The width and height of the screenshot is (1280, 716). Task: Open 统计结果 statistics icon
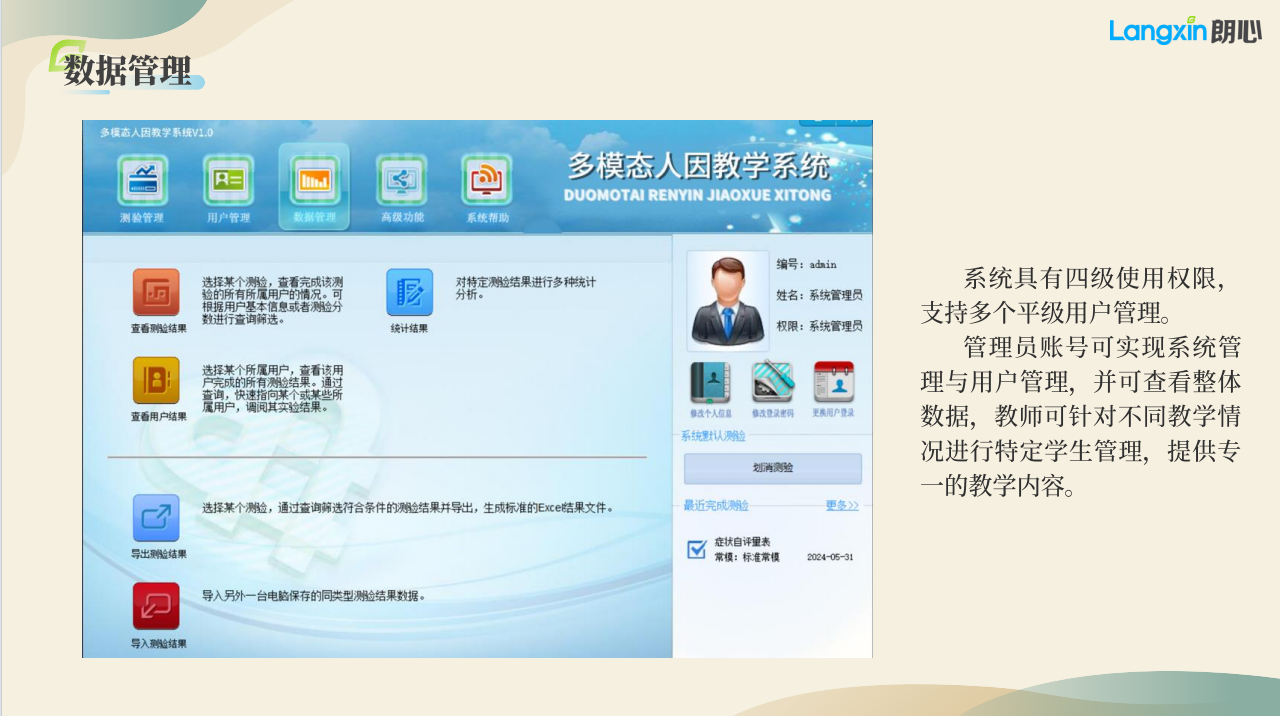[x=409, y=293]
